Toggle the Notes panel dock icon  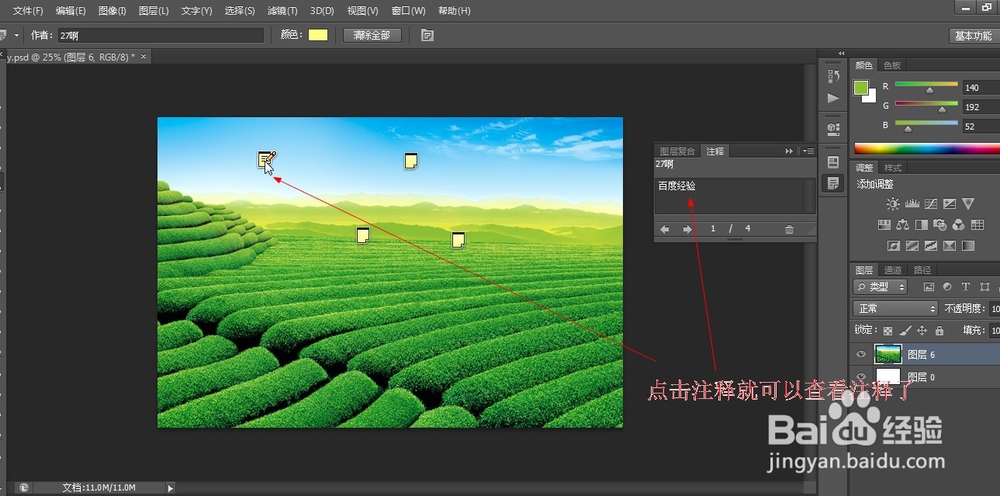833,184
